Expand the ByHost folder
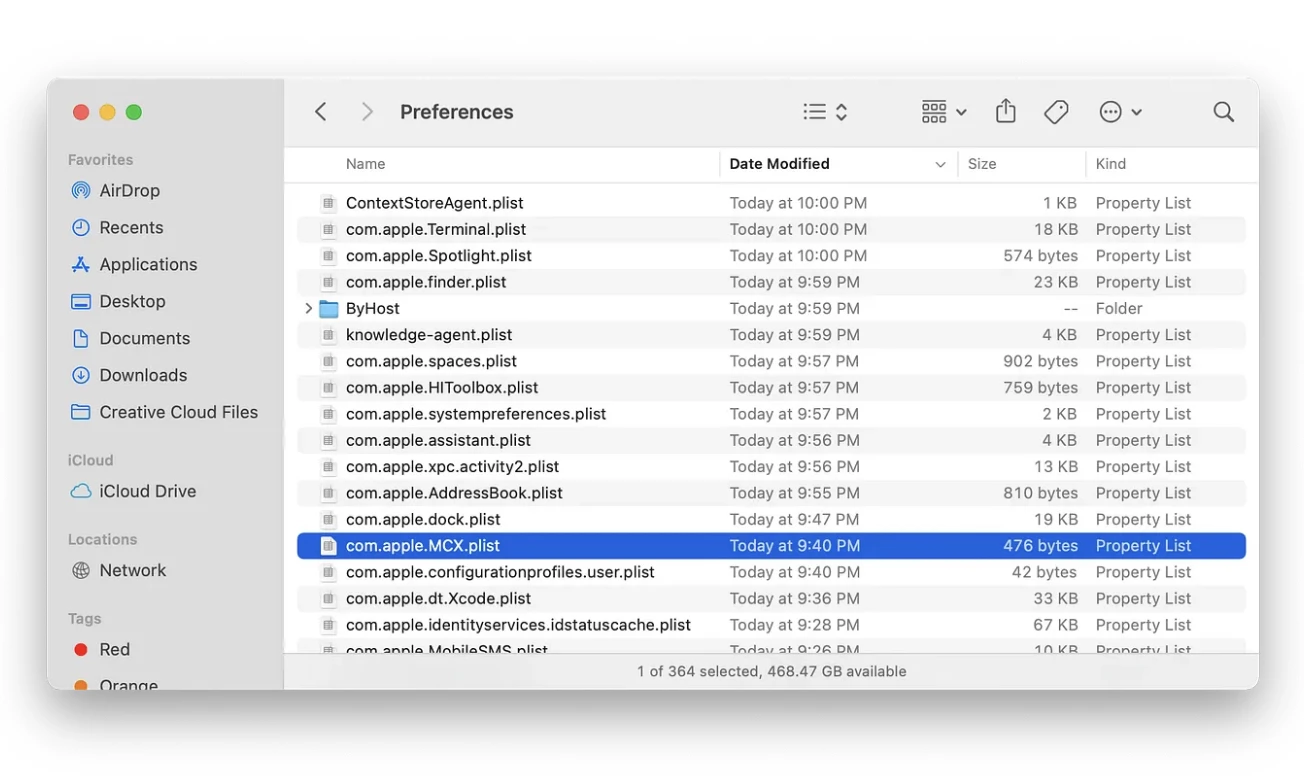Screen dimensions: 1304x776 [308, 309]
